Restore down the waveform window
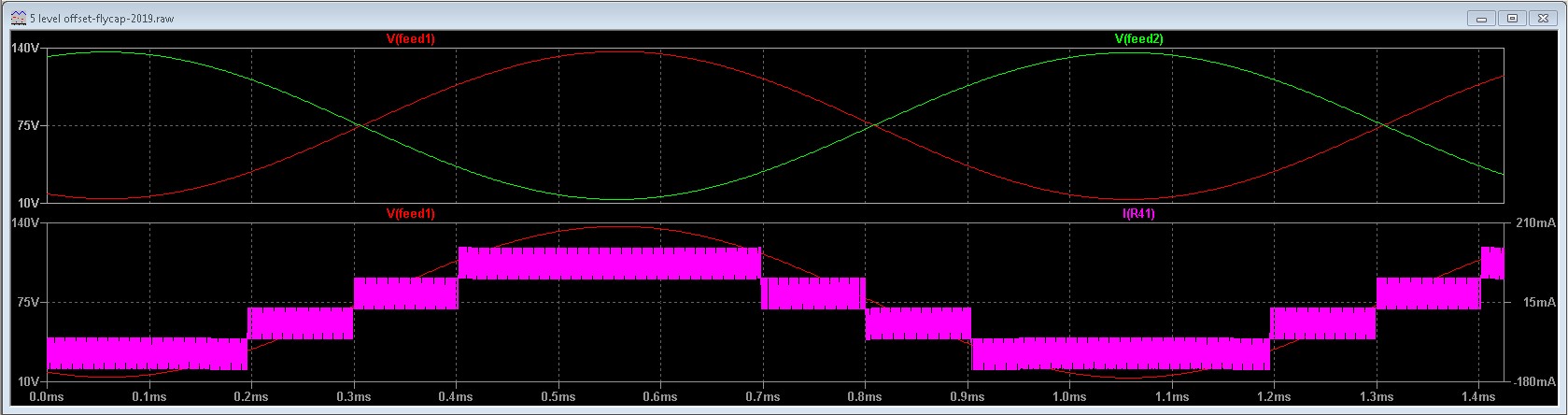The height and width of the screenshot is (415, 1568). click(x=1513, y=18)
